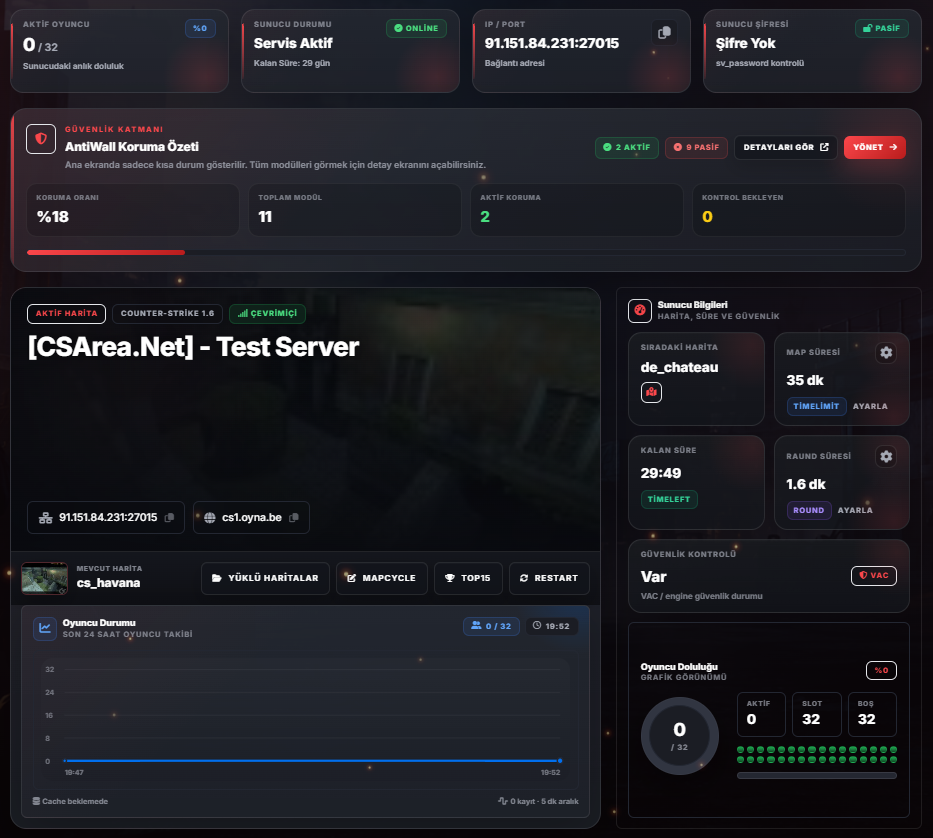This screenshot has width=933, height=838.
Task: Click the Round tag
Action: click(809, 510)
